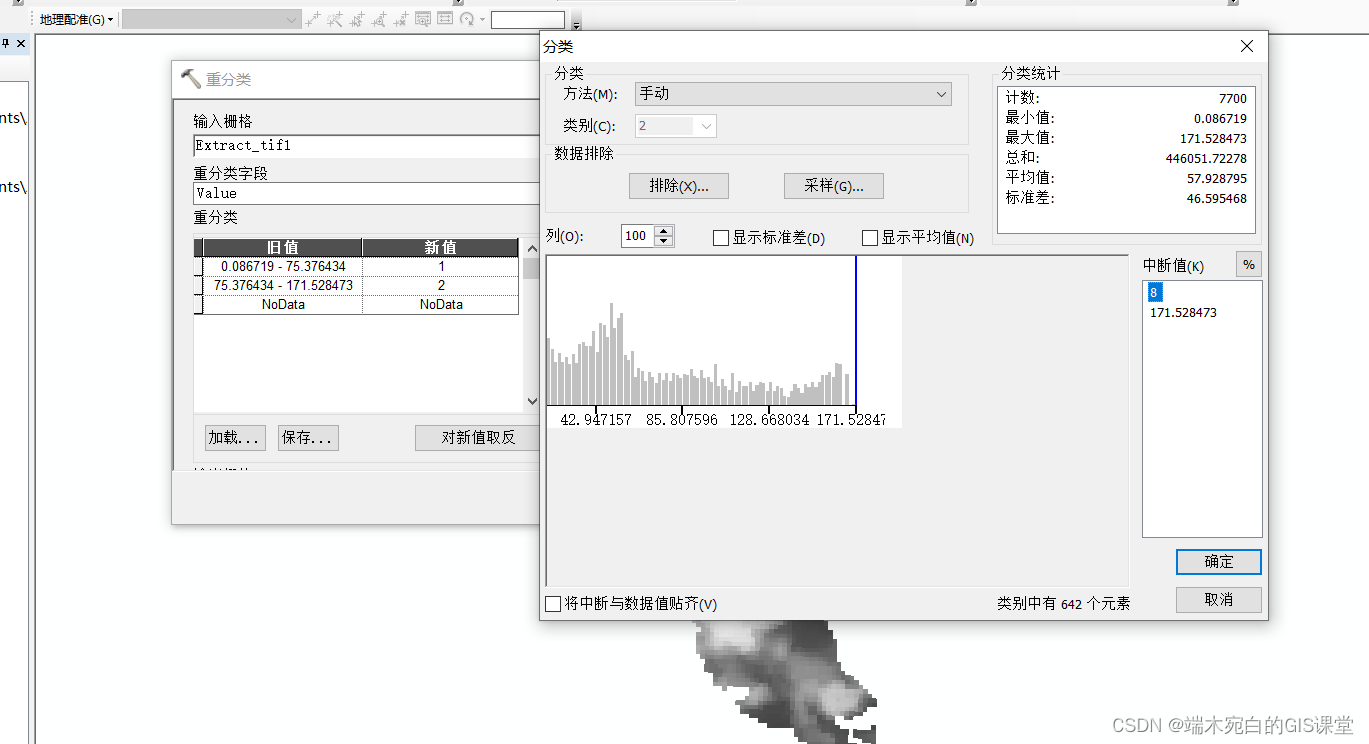Click the 列(O) columns number field

(637, 236)
